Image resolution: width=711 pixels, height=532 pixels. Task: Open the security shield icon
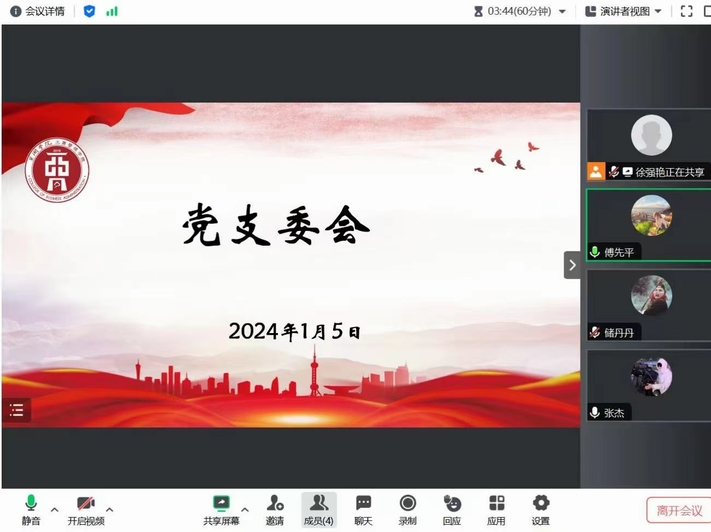coord(89,11)
